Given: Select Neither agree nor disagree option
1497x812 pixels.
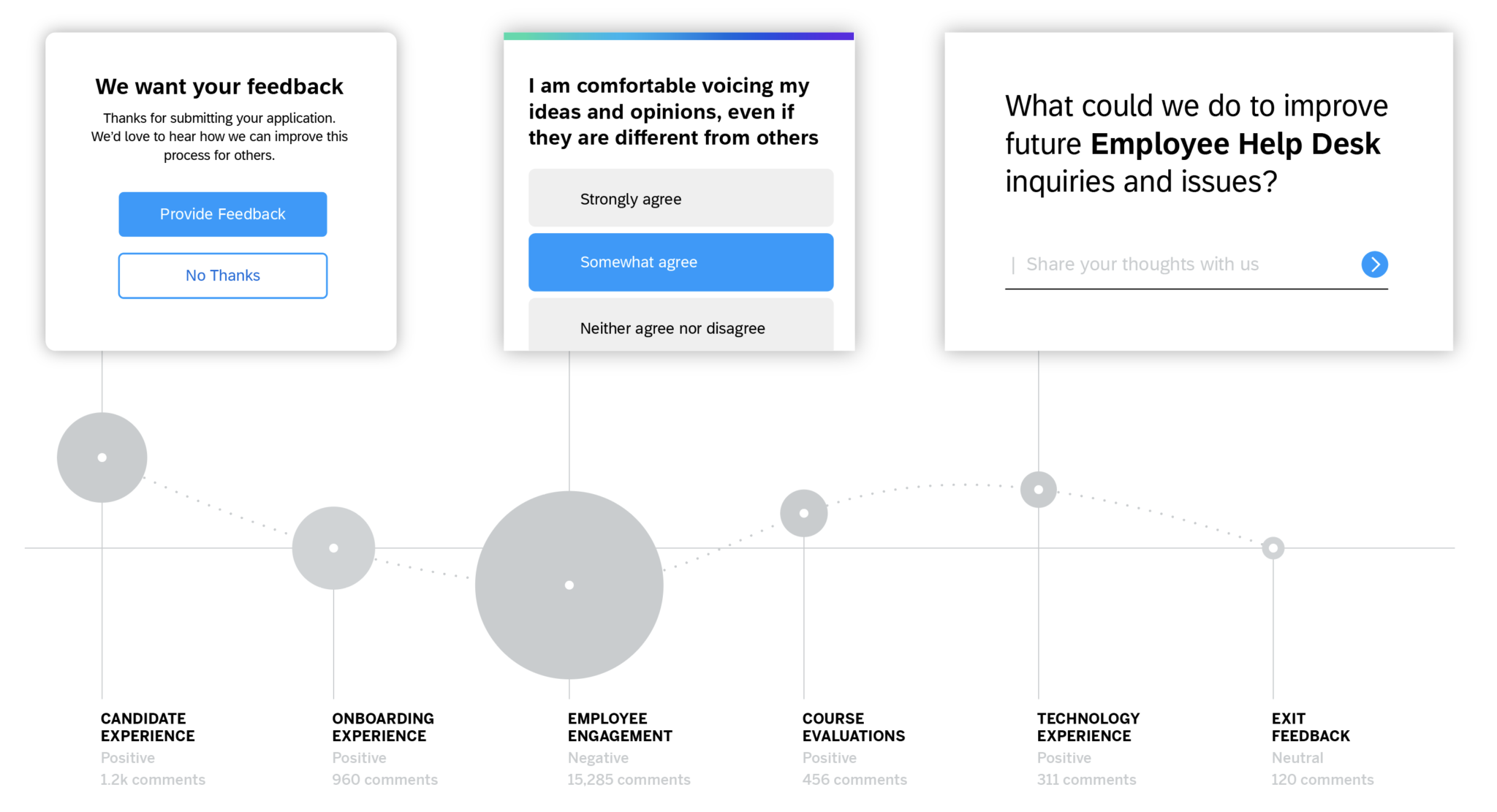Looking at the screenshot, I should (x=672, y=328).
